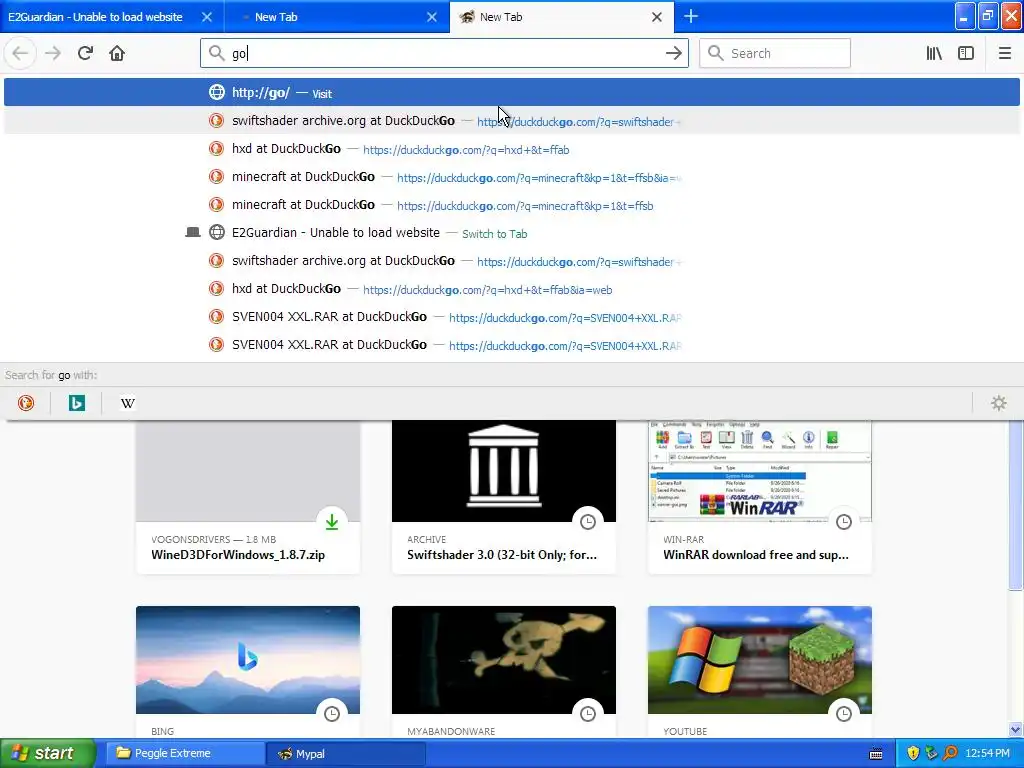The width and height of the screenshot is (1024, 768).
Task: Click the 12:54 PM clock
Action: 987,754
